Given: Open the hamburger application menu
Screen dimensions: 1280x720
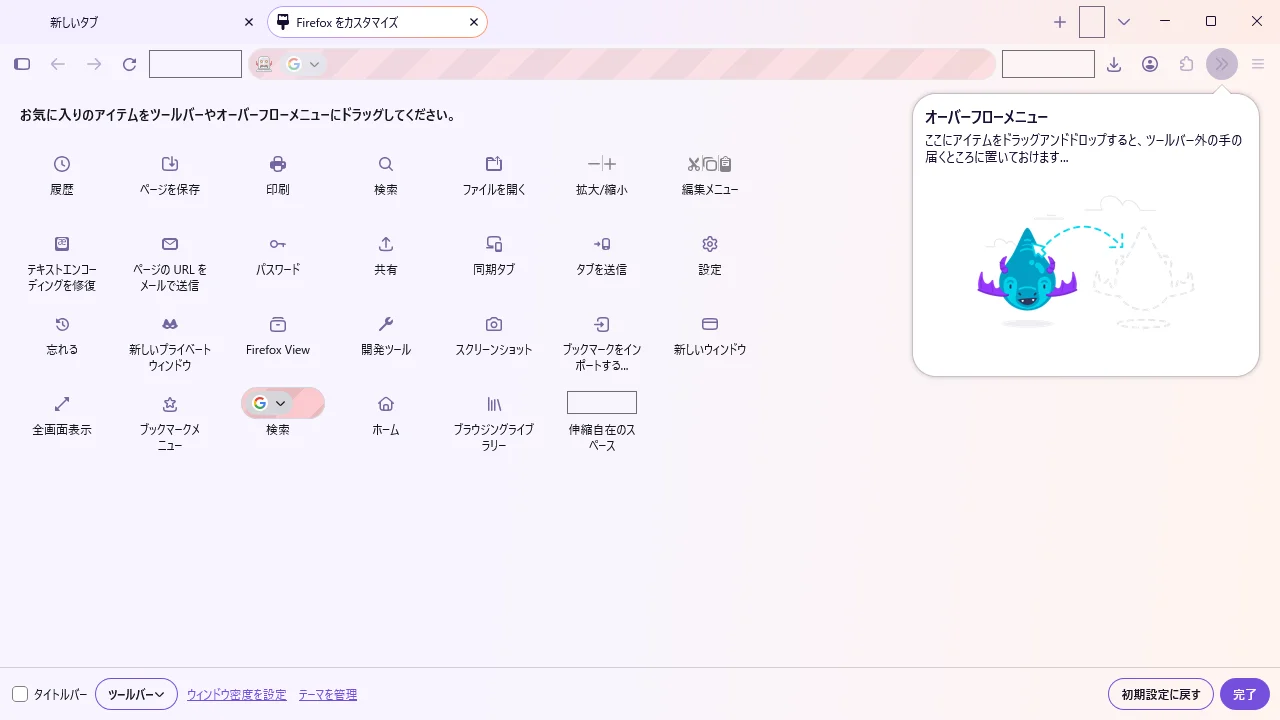Looking at the screenshot, I should coord(1258,64).
